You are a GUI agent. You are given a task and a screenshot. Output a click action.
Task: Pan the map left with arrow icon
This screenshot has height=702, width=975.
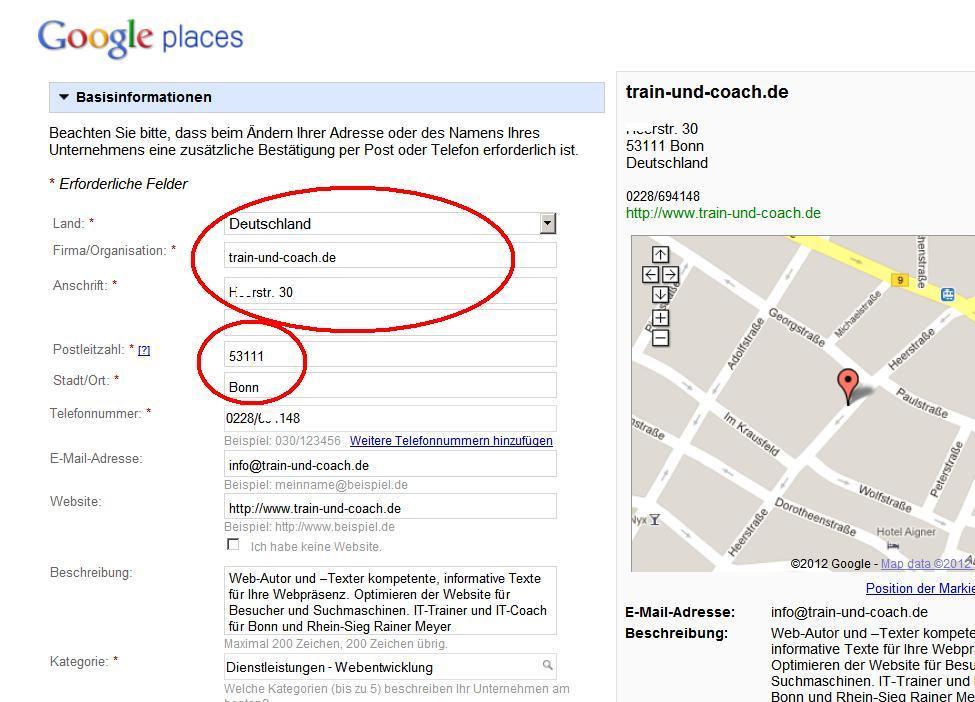point(650,274)
